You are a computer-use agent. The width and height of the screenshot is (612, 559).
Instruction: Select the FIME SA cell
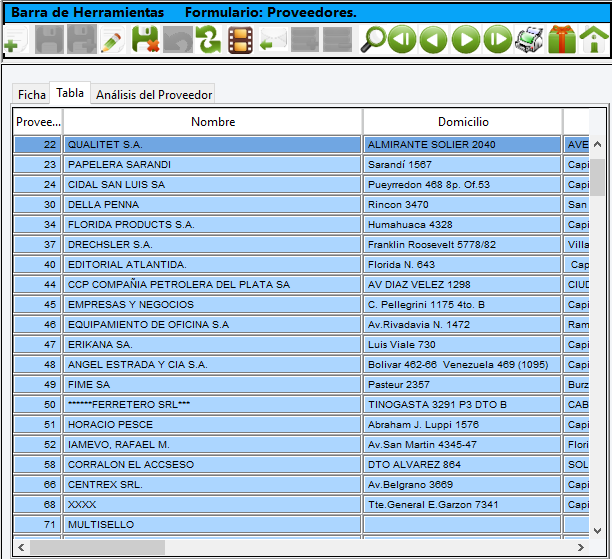(x=212, y=385)
